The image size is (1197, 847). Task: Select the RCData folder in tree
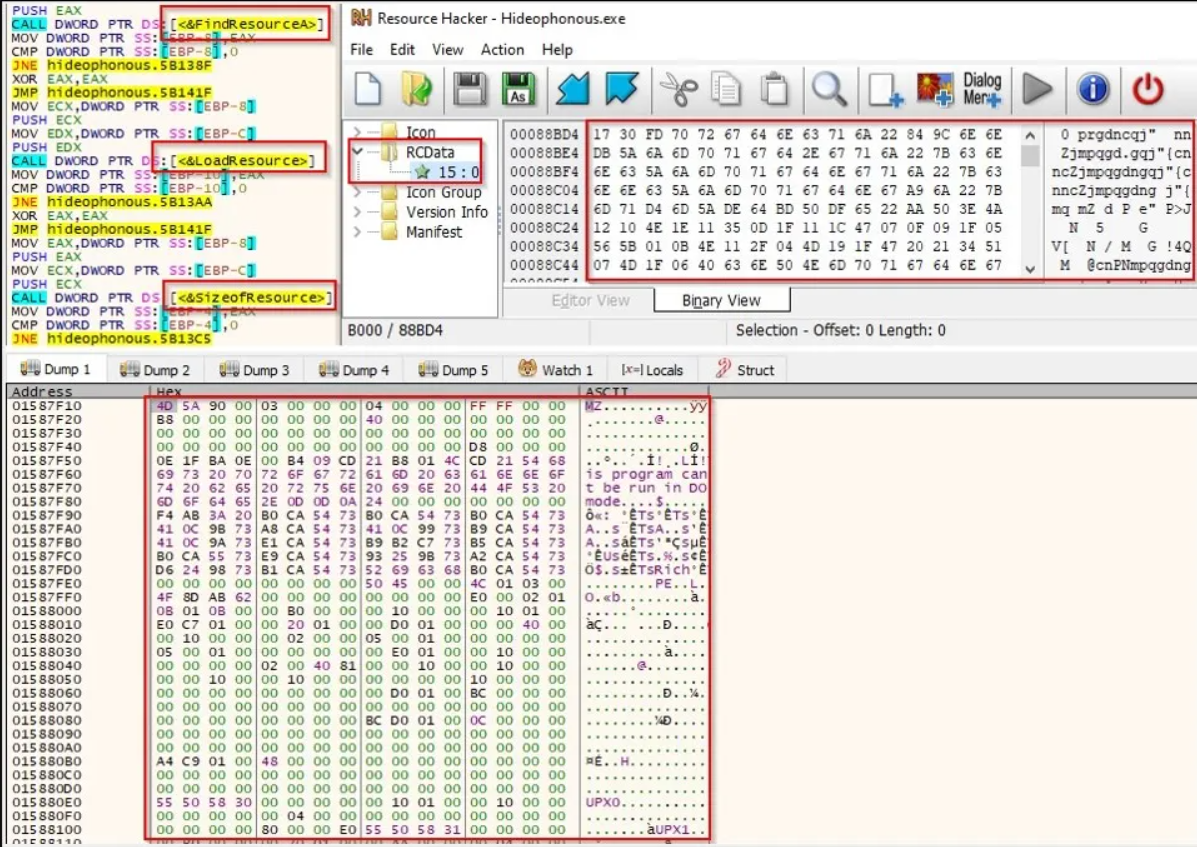(x=430, y=152)
